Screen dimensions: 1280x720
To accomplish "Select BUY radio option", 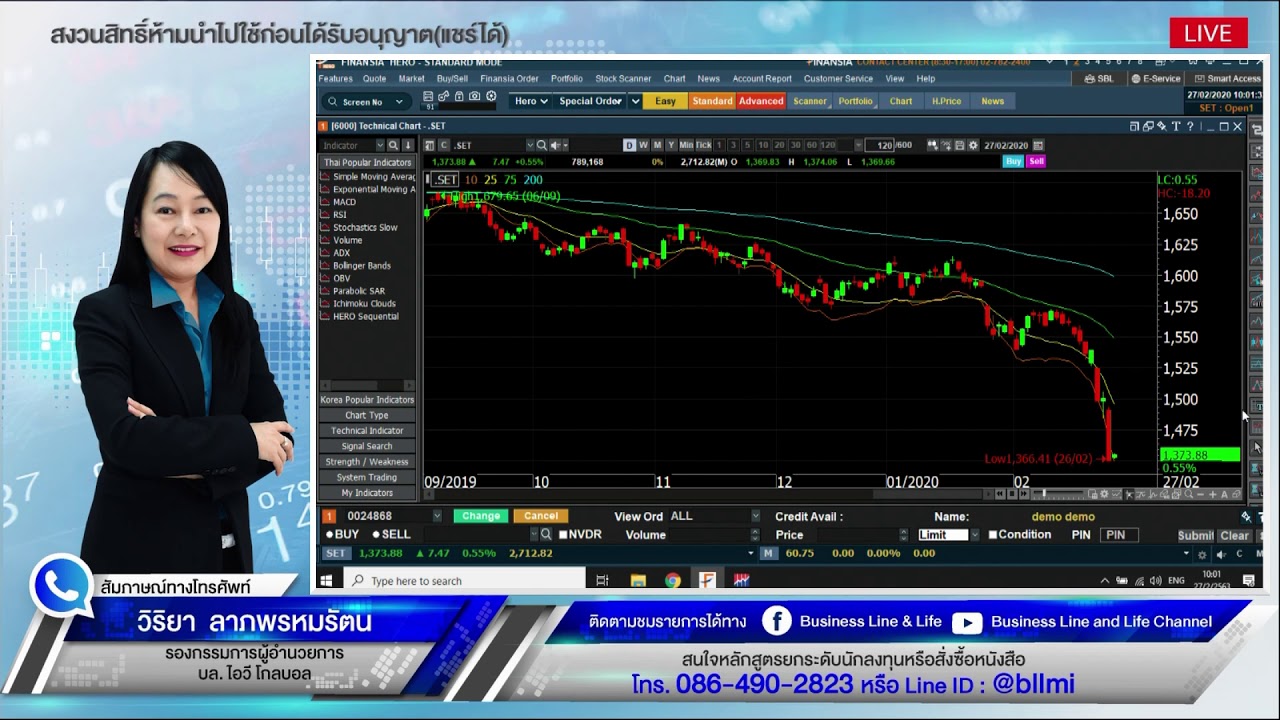I will point(343,535).
